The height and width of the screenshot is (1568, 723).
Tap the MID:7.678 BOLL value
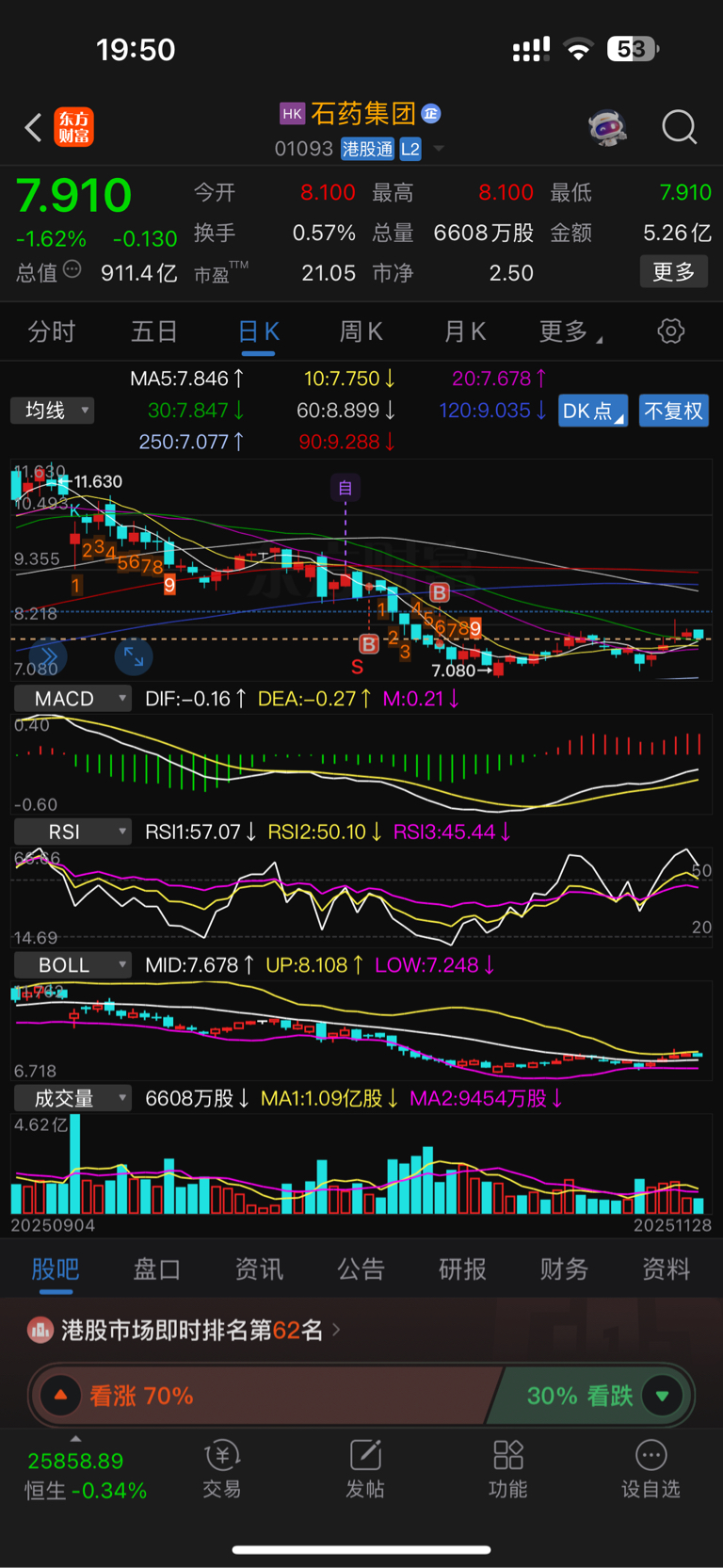pos(199,965)
